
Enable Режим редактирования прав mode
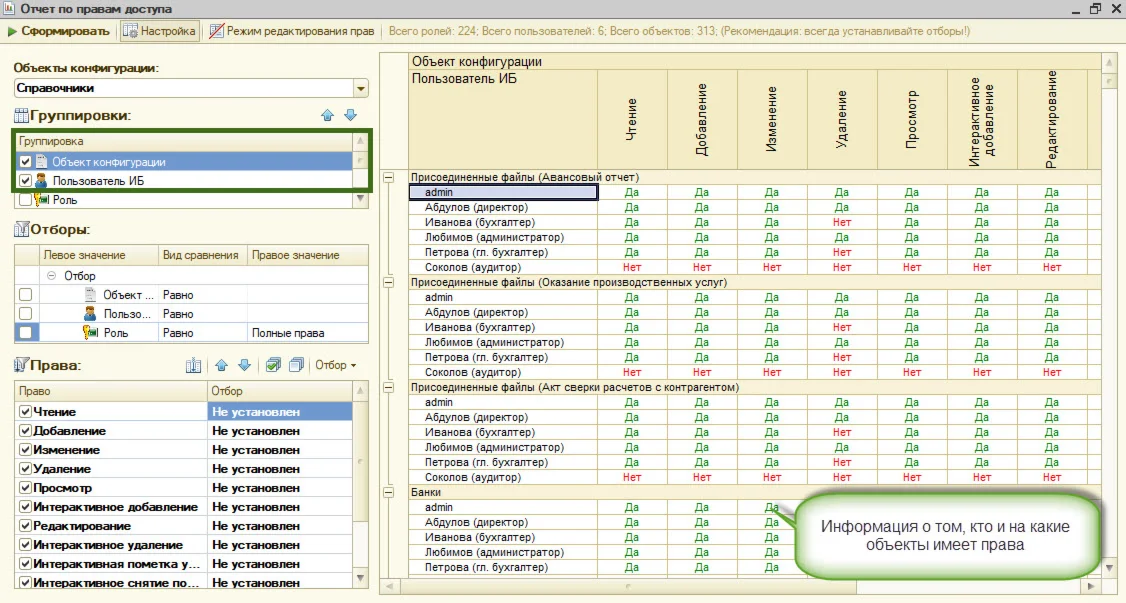coord(291,31)
